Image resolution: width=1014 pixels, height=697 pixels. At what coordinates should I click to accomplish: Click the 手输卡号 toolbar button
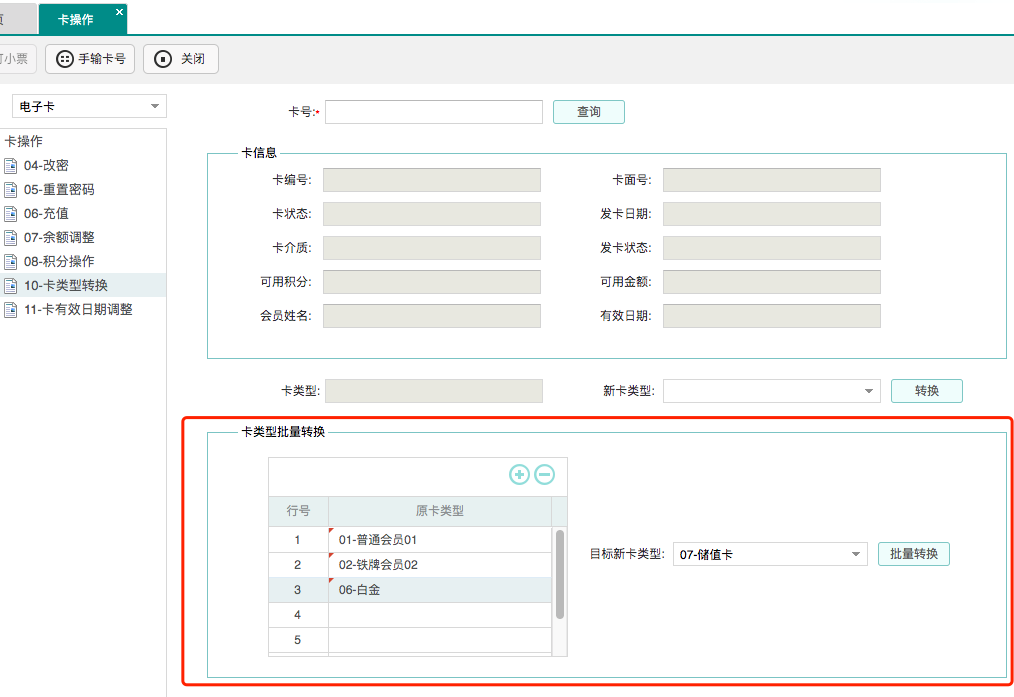pyautogui.click(x=90, y=59)
